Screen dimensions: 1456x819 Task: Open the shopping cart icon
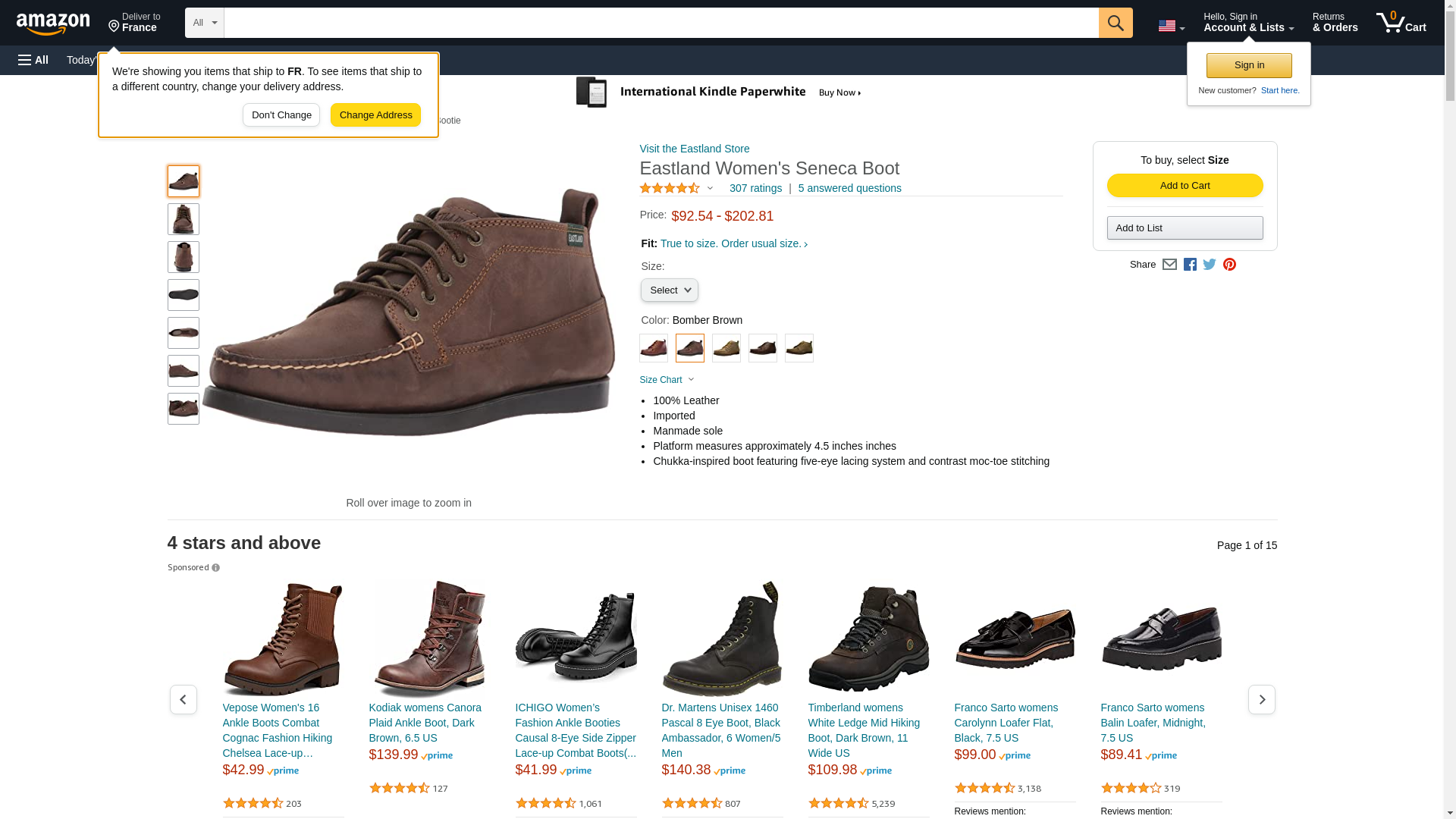click(x=1401, y=23)
